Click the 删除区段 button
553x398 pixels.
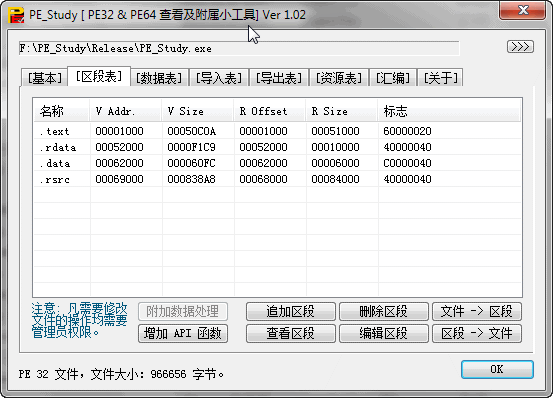[384, 312]
